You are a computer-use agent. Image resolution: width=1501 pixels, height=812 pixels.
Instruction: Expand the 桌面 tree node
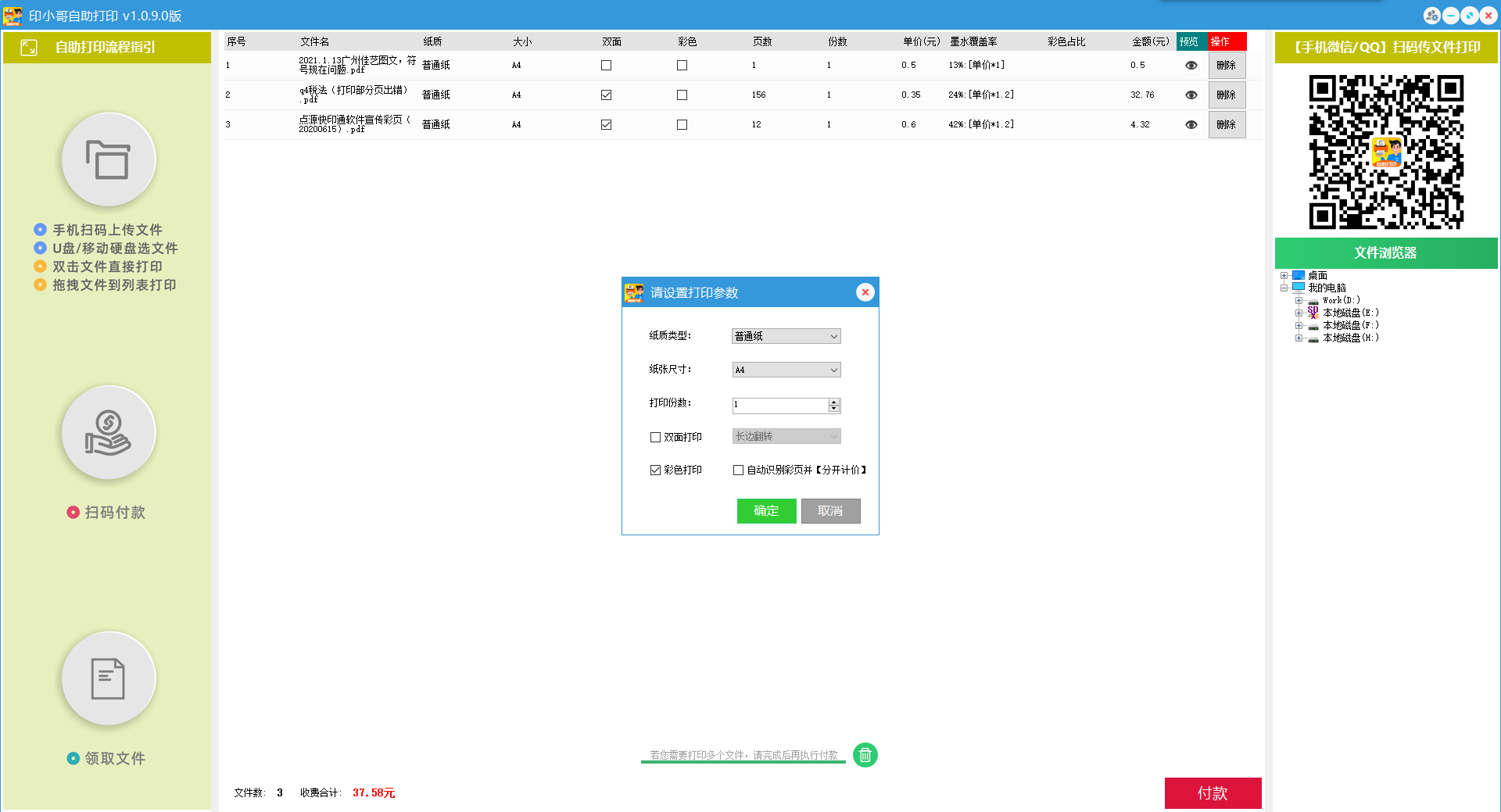pos(1284,276)
